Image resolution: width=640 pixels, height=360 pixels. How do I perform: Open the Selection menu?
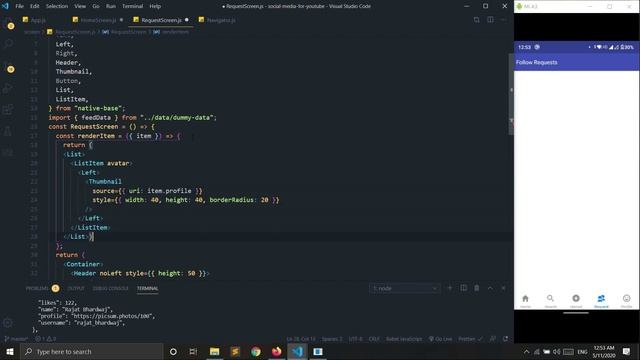tap(57, 6)
